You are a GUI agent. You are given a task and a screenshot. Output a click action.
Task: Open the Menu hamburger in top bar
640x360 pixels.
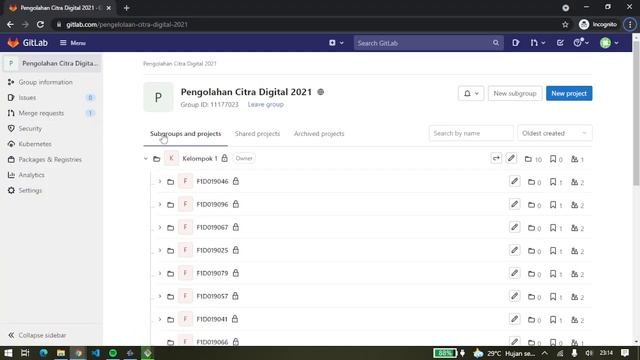(x=73, y=43)
